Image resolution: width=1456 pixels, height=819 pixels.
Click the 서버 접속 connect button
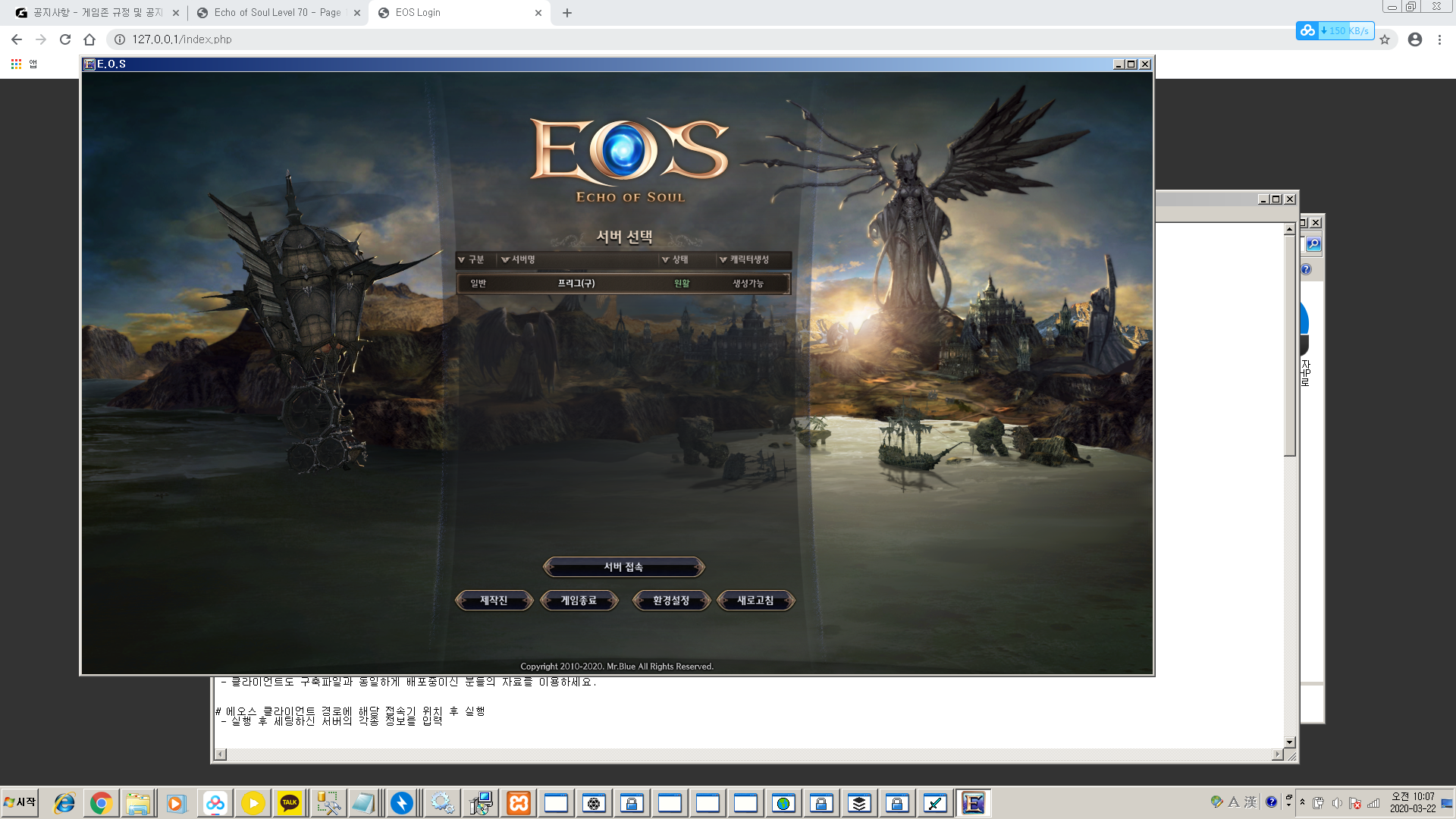tap(623, 567)
